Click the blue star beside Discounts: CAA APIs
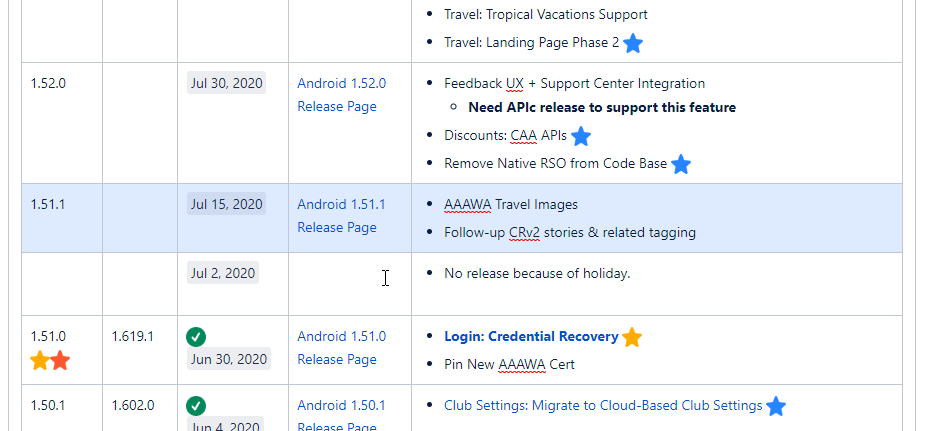 pos(581,136)
